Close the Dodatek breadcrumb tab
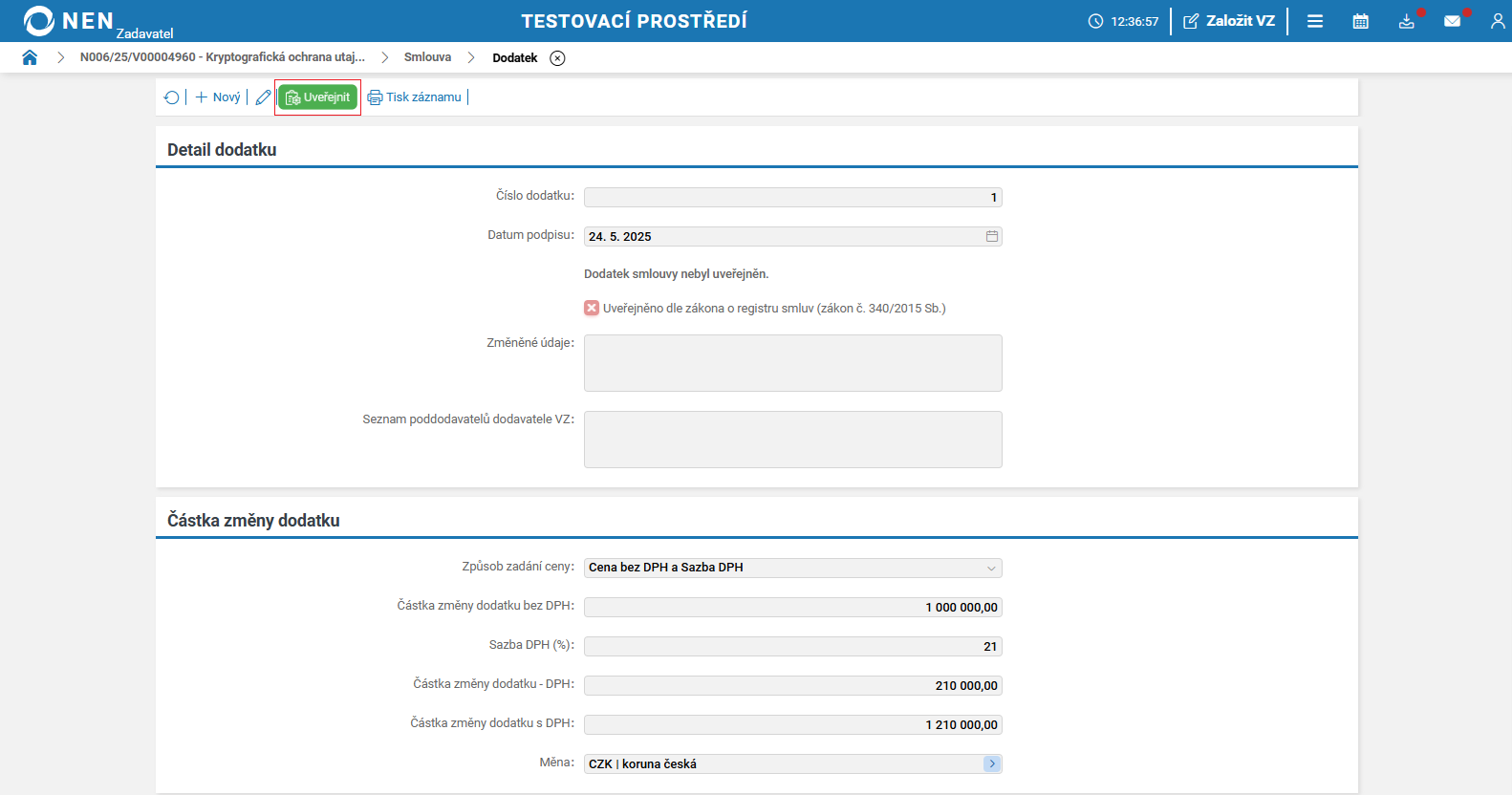 pos(557,58)
